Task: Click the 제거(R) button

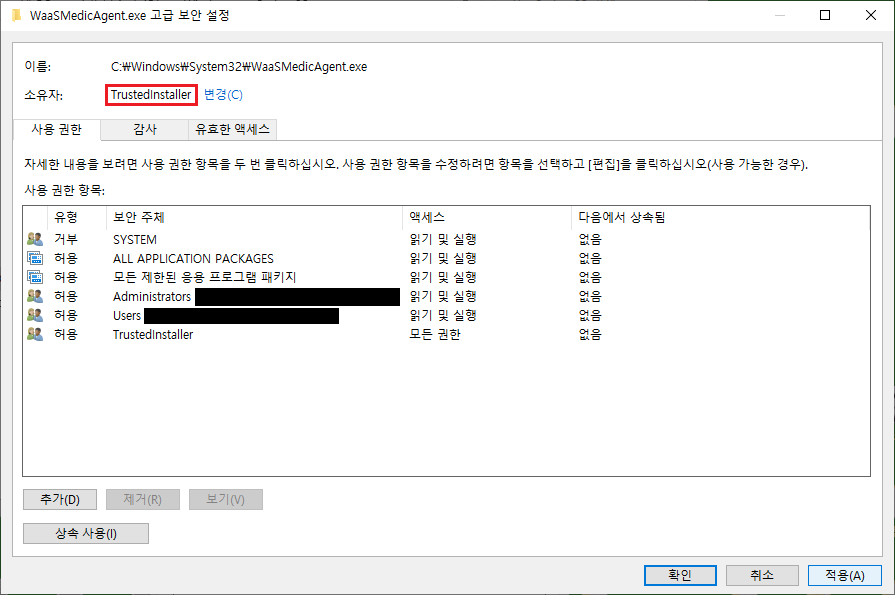Action: pos(143,500)
